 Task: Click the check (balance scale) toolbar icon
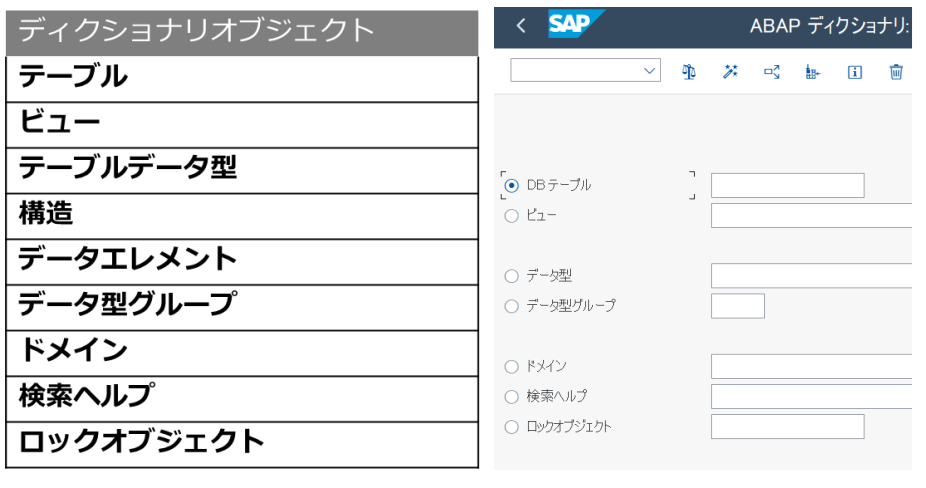[689, 72]
